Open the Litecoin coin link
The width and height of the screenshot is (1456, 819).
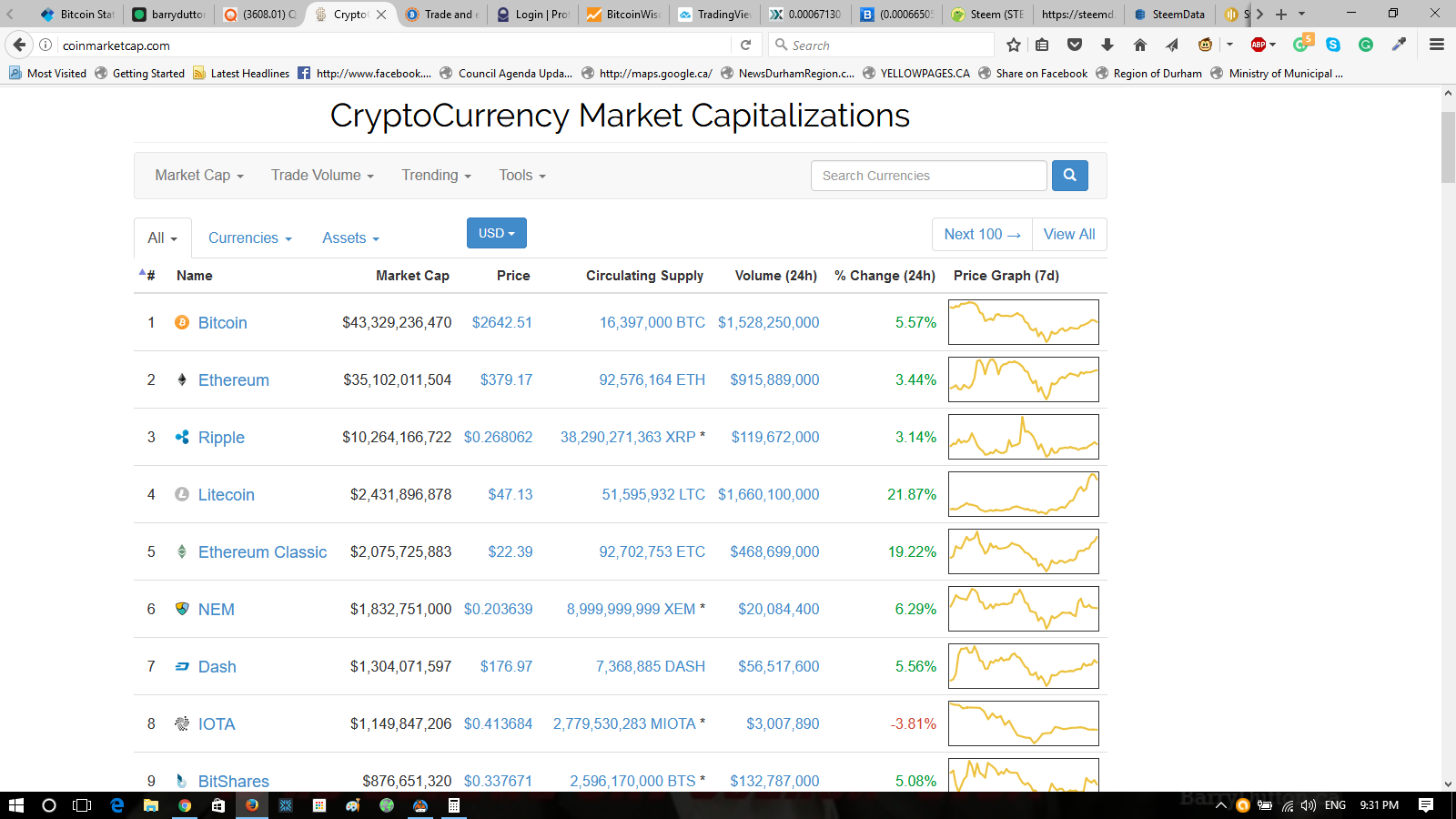click(x=227, y=495)
